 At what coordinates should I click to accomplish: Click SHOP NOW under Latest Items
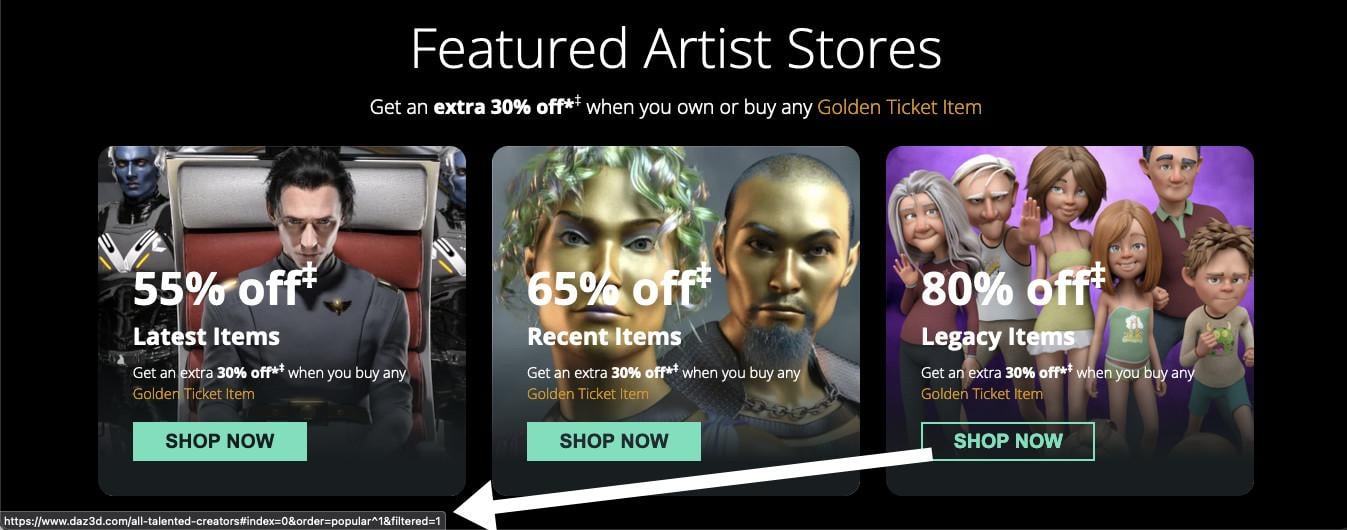[x=220, y=441]
